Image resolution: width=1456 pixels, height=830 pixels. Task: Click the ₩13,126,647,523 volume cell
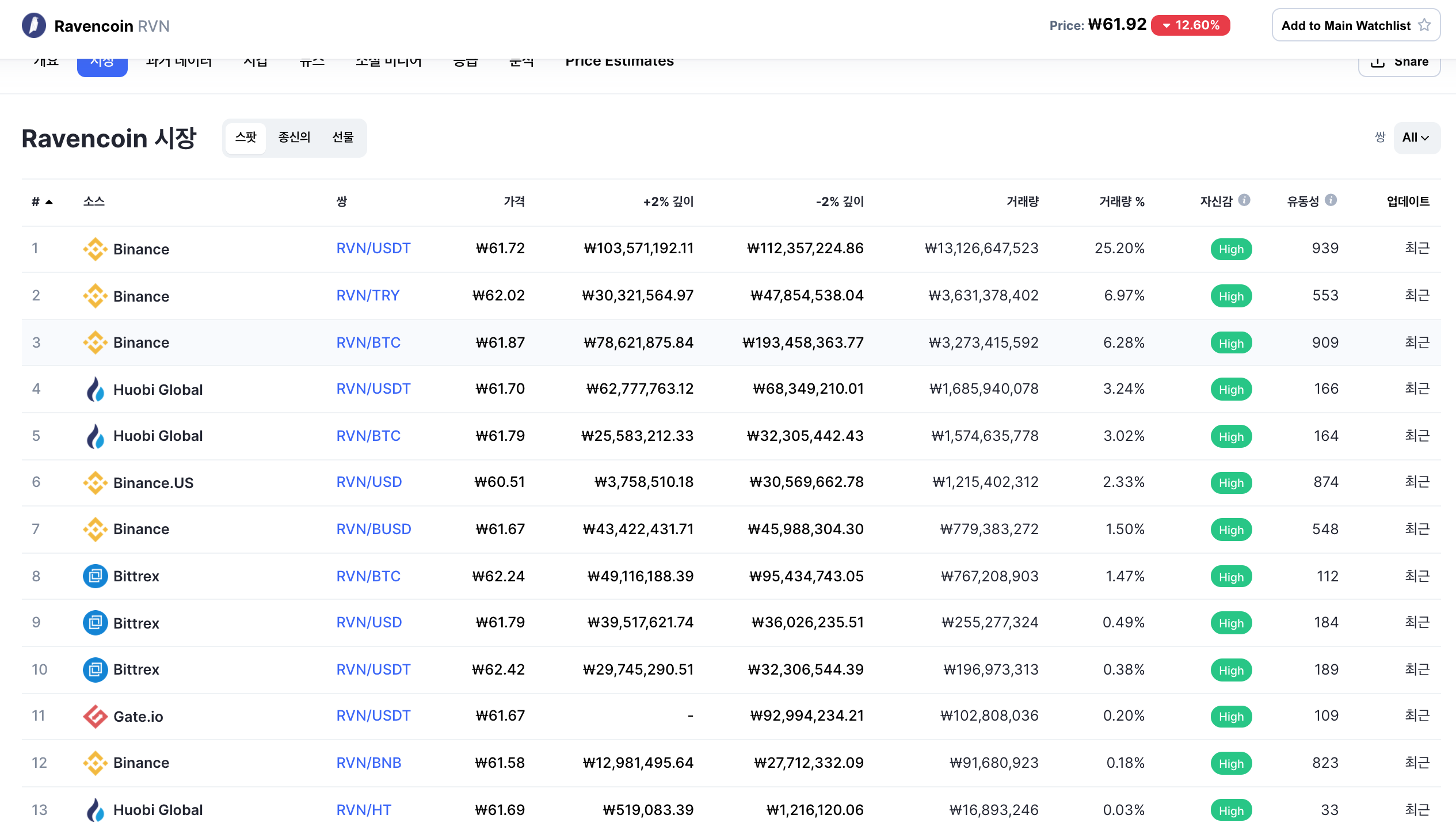(981, 248)
